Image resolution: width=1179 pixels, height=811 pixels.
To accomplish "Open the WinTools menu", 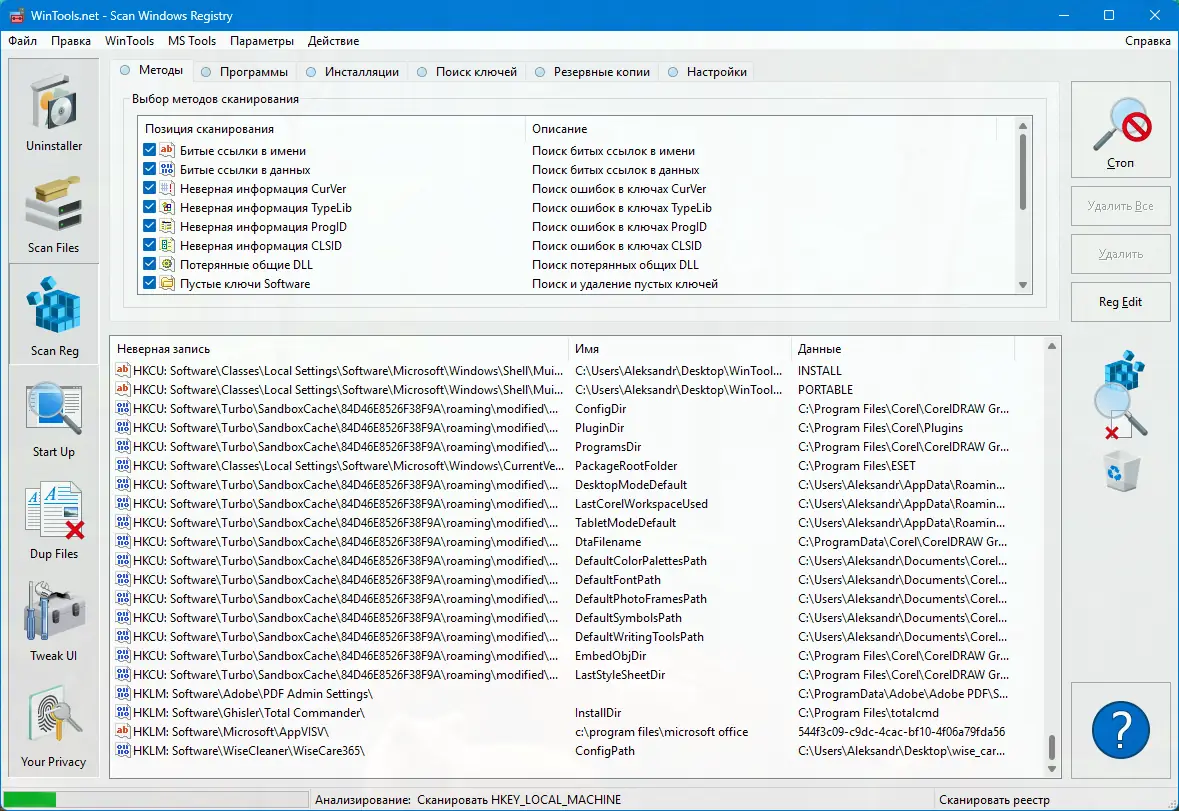I will tap(129, 41).
